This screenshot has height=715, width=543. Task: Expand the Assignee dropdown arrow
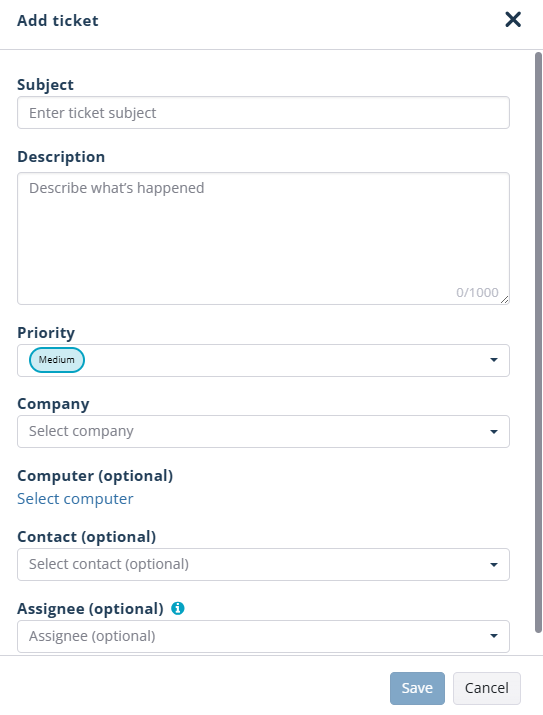(x=494, y=636)
